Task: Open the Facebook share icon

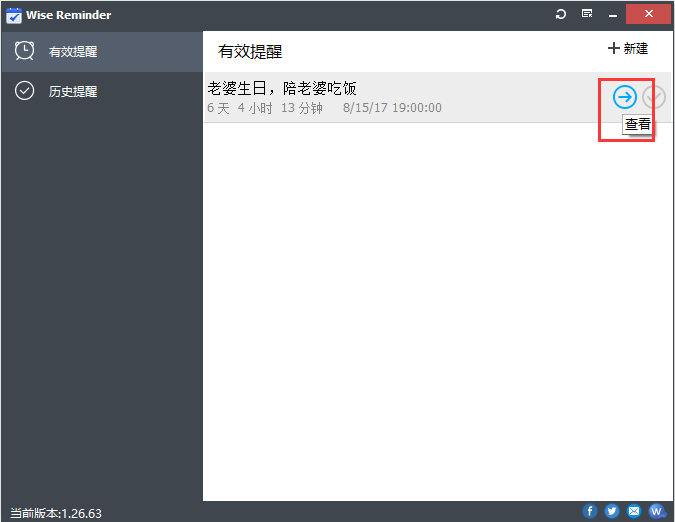Action: [590, 511]
